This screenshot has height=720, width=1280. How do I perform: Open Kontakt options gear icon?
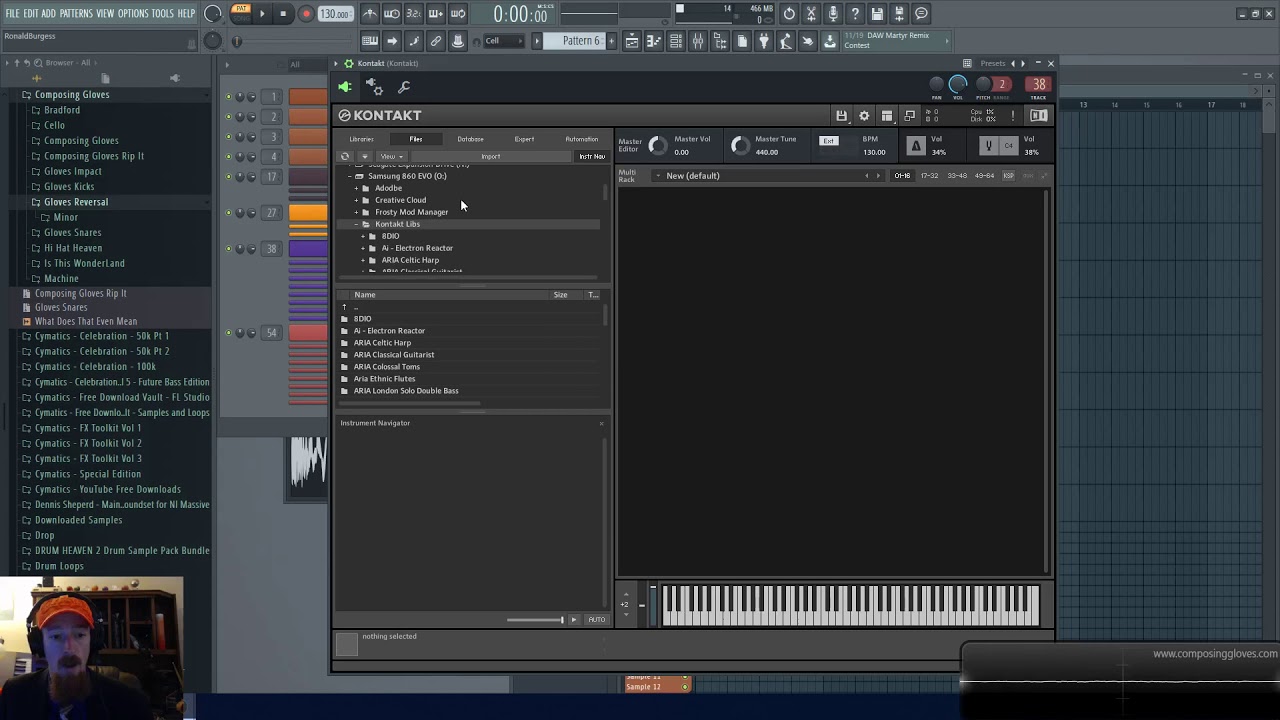[864, 116]
